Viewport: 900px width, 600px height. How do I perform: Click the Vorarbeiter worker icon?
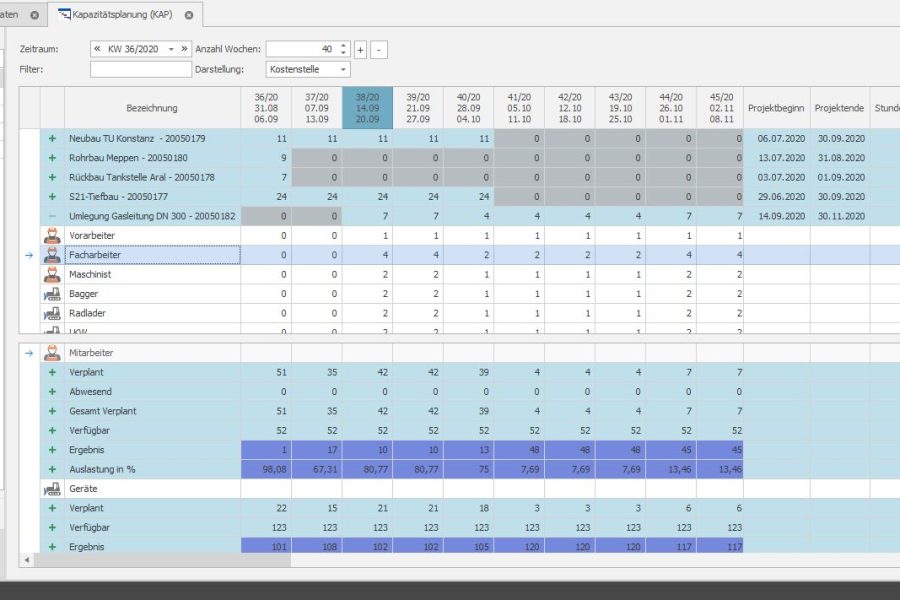(52, 236)
